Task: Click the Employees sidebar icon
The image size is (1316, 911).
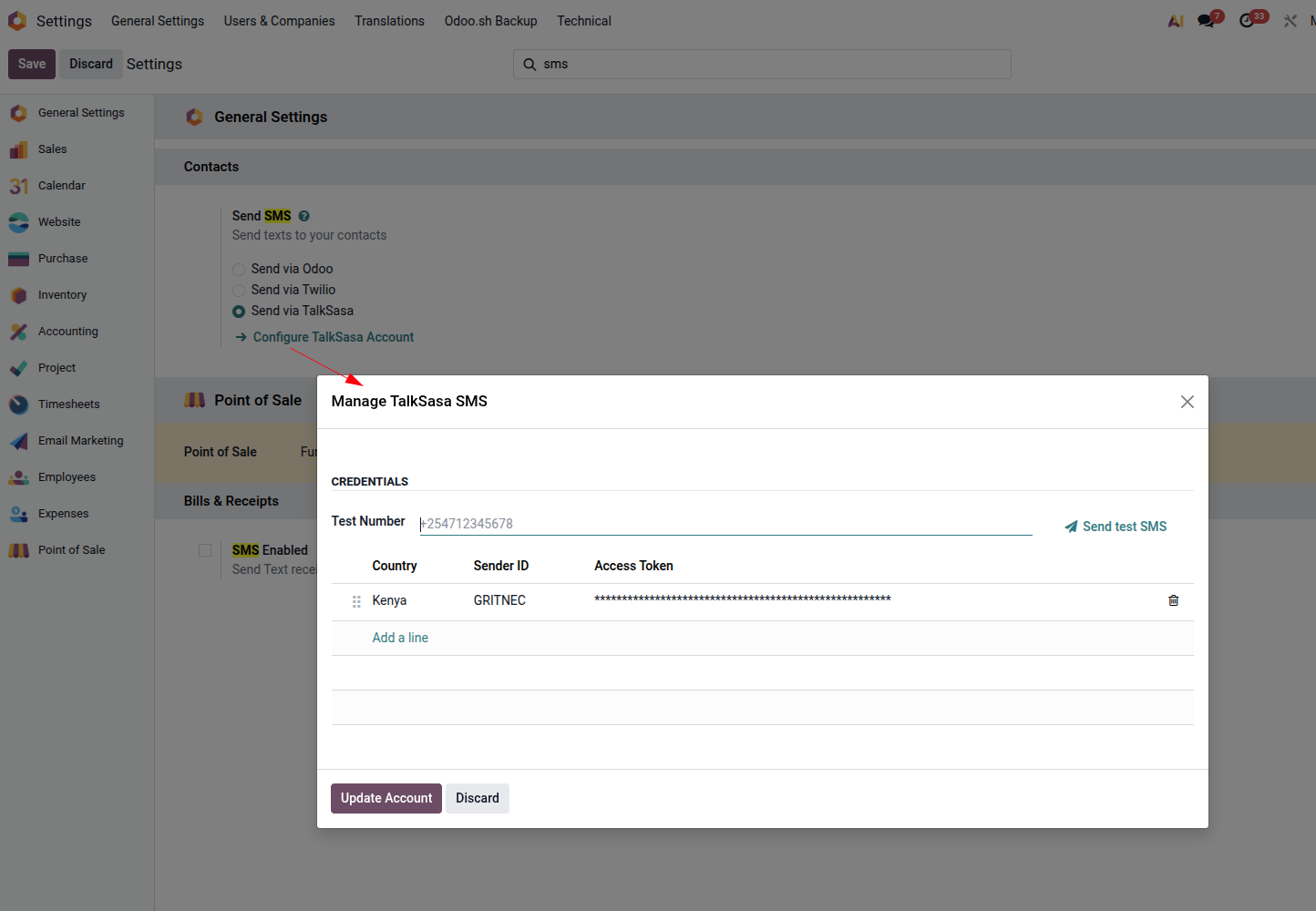Action: (x=18, y=477)
